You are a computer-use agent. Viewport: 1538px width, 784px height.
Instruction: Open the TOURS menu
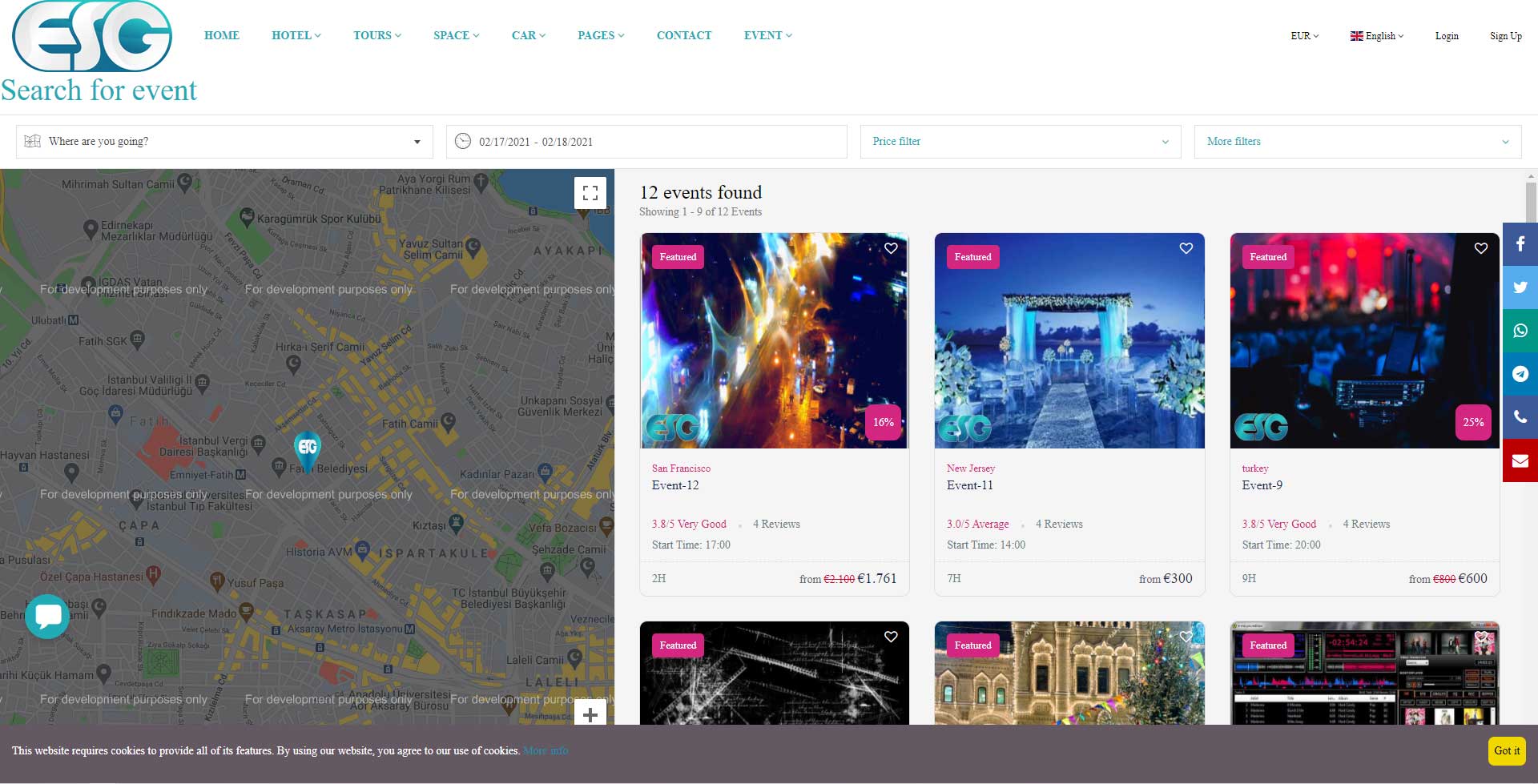click(376, 35)
